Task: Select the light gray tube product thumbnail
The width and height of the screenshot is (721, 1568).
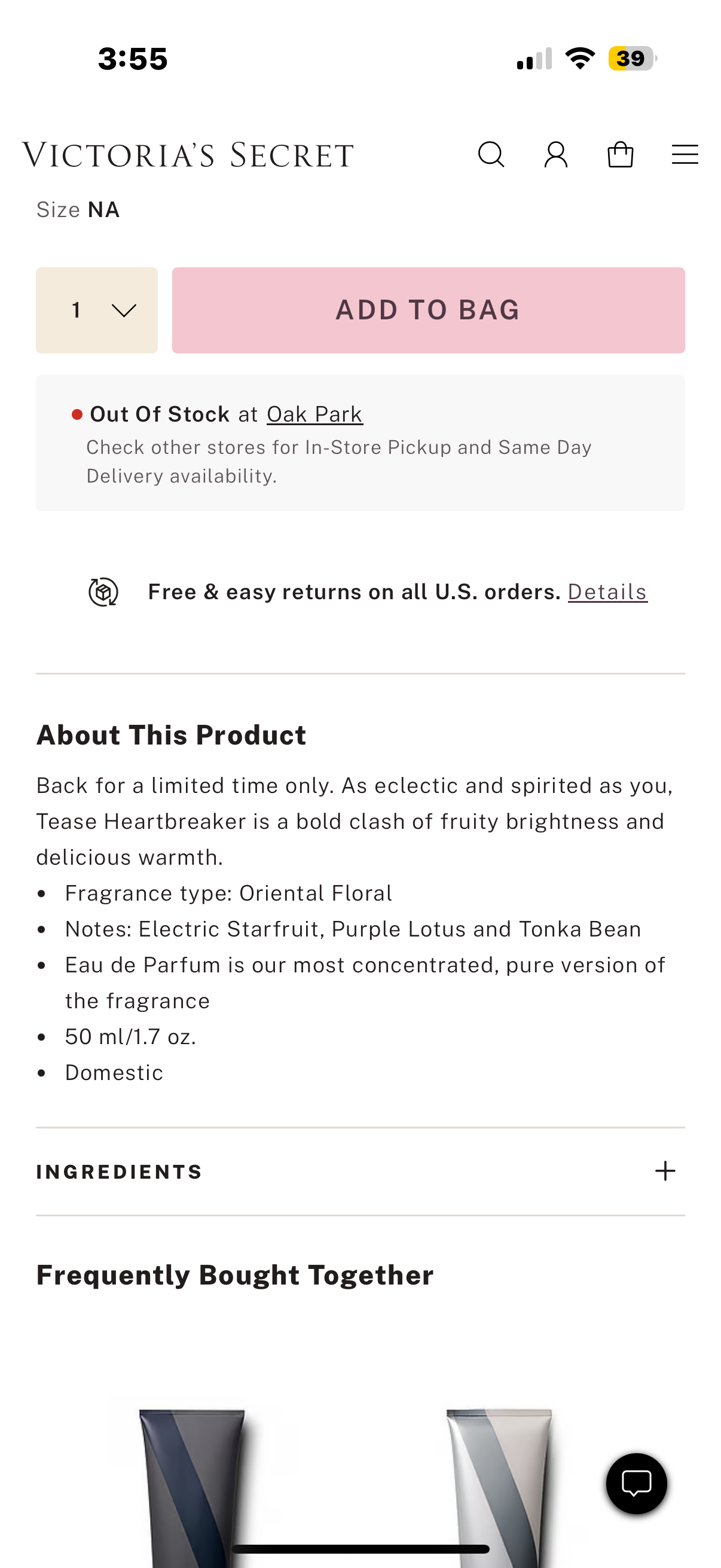Action: click(499, 1485)
